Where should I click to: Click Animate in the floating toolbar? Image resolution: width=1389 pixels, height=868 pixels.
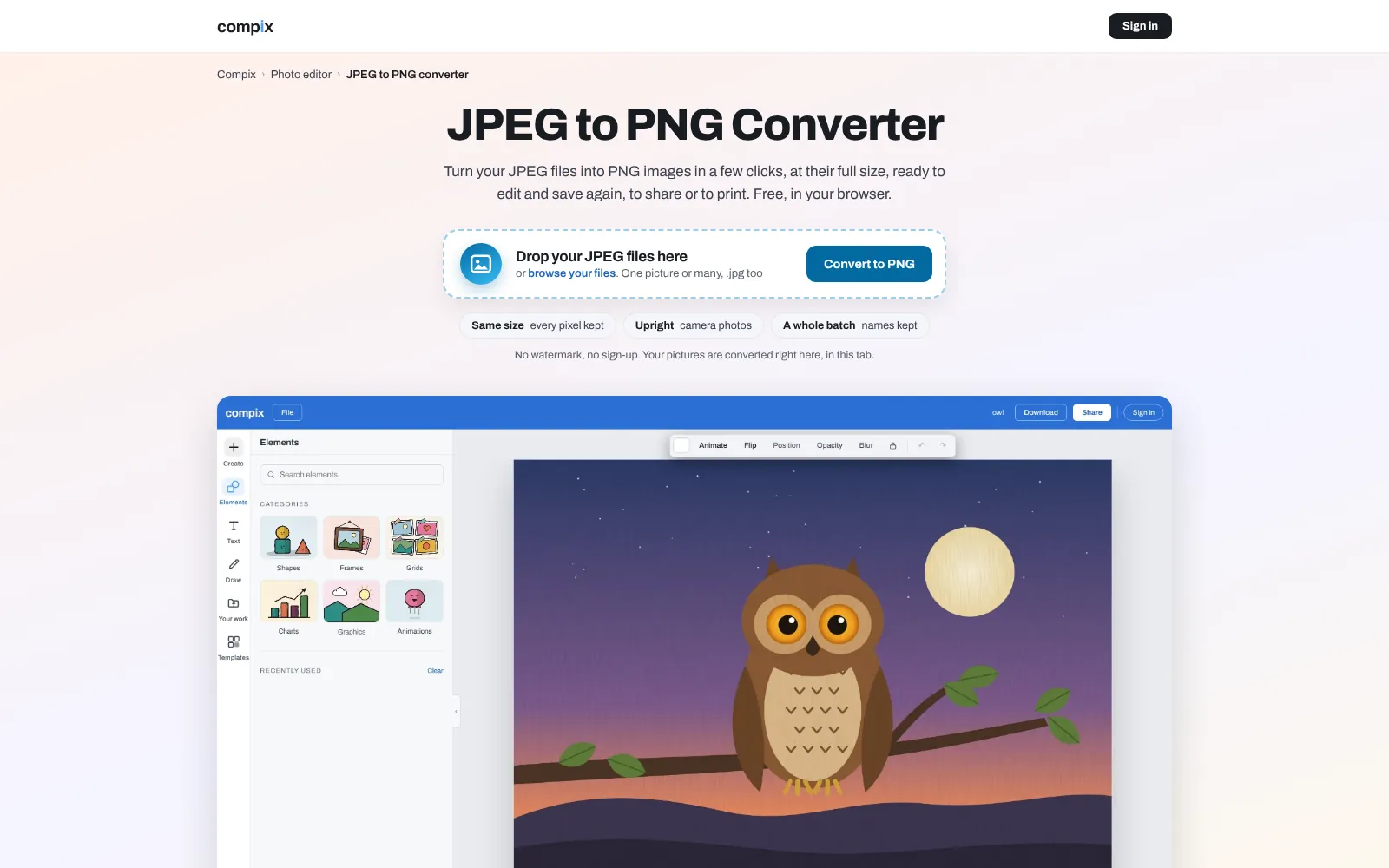[713, 445]
